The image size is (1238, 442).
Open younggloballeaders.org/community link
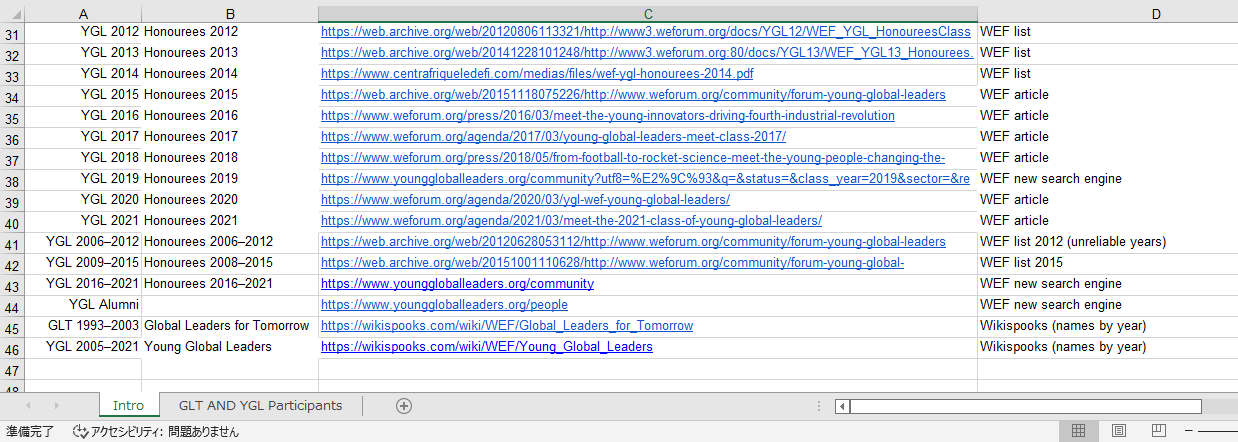tap(457, 284)
